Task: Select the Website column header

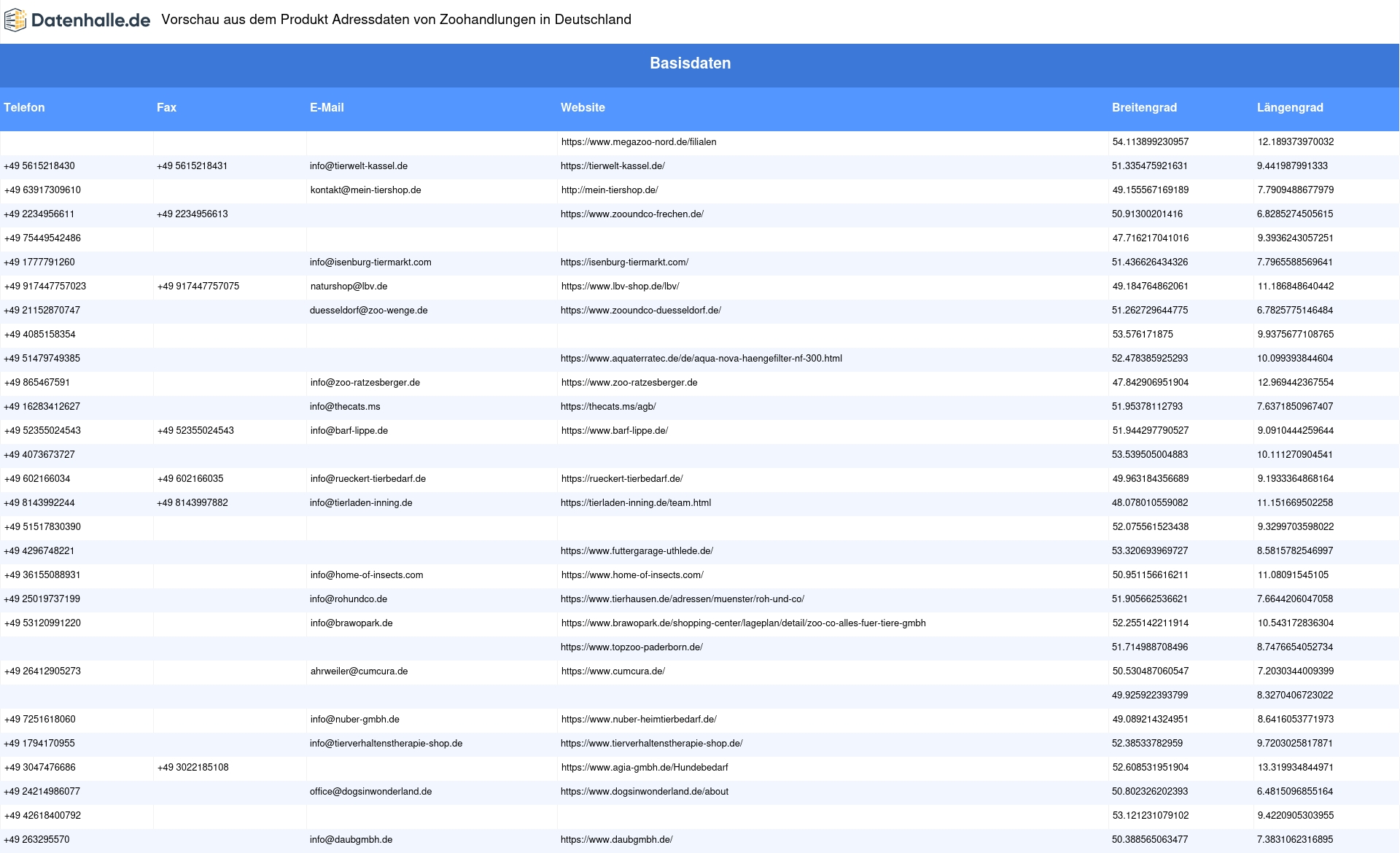Action: pos(583,107)
